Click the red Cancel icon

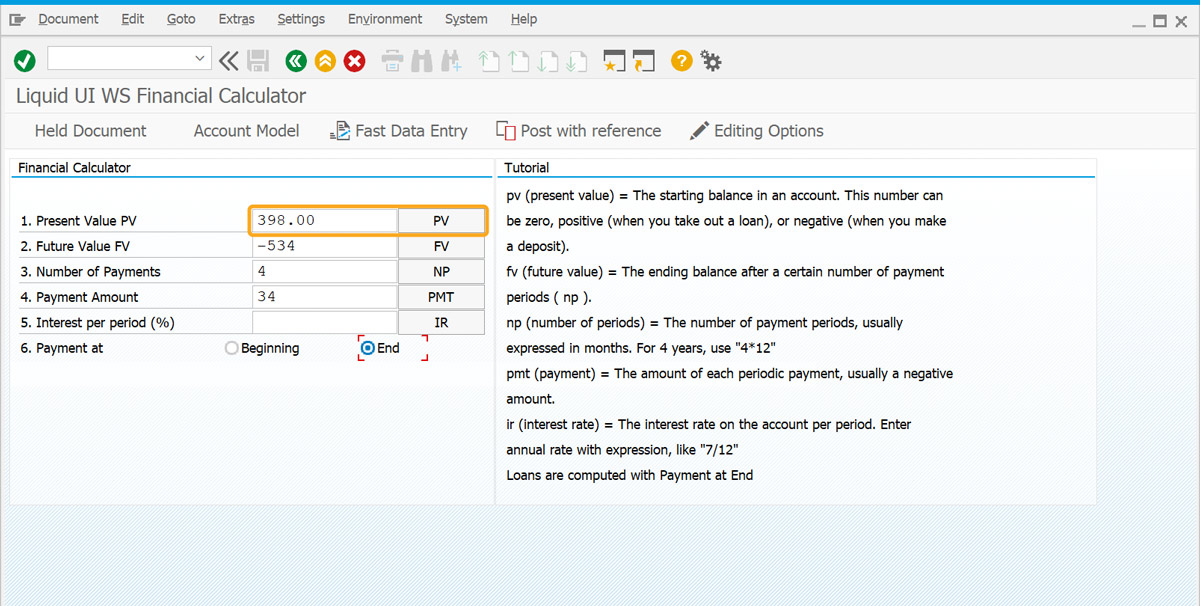pos(355,61)
